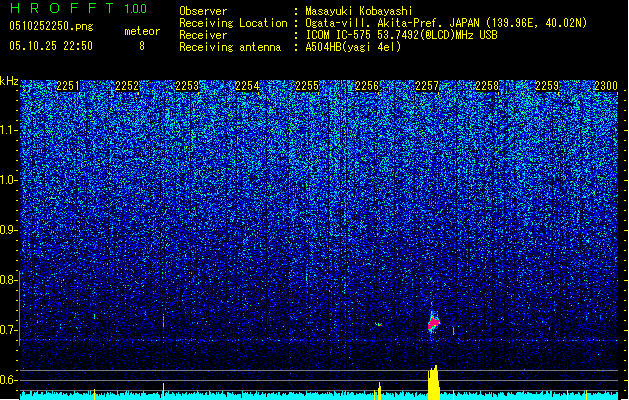Click the green 'meteor' label

[142, 31]
